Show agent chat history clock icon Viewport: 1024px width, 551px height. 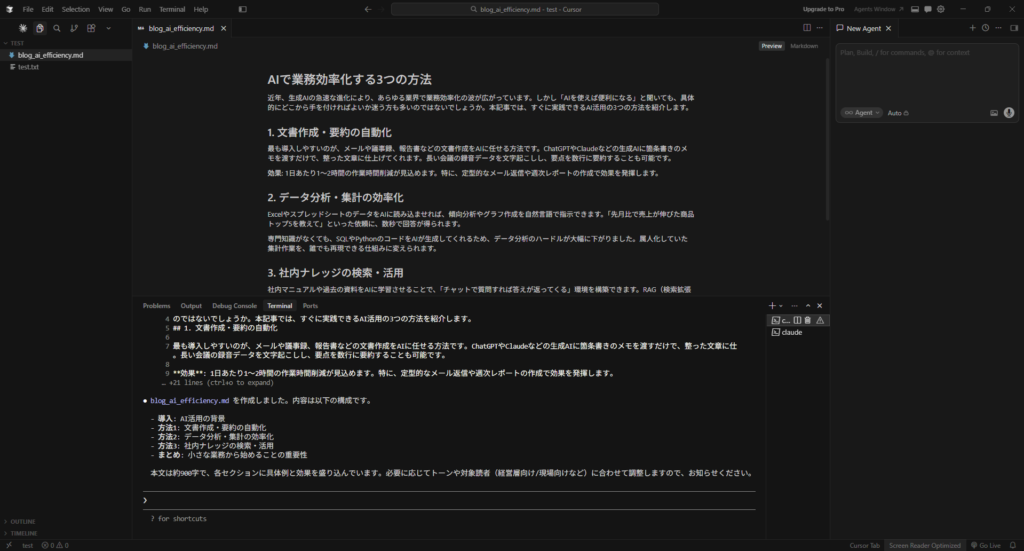tap(985, 28)
